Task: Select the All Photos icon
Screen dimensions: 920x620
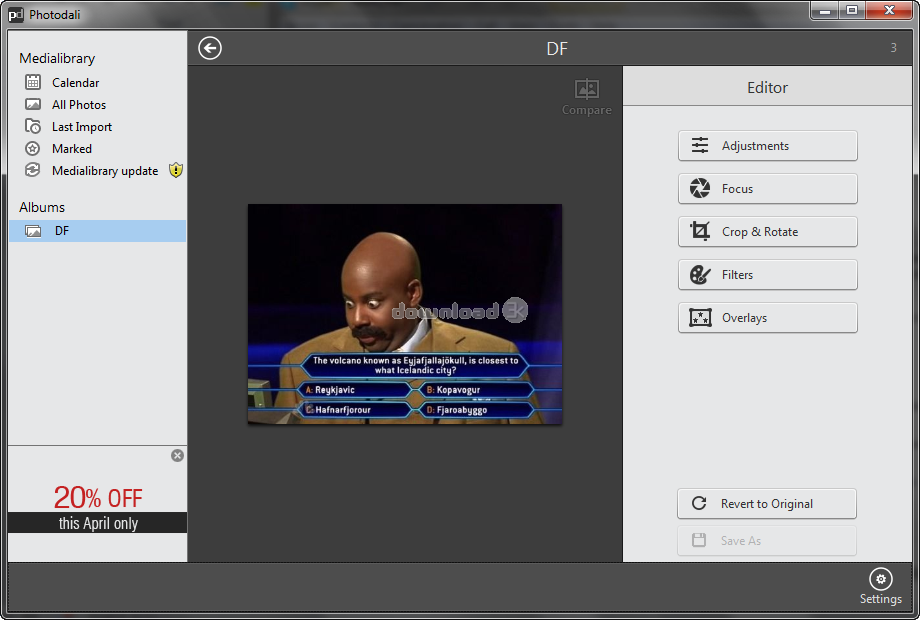Action: pos(33,104)
